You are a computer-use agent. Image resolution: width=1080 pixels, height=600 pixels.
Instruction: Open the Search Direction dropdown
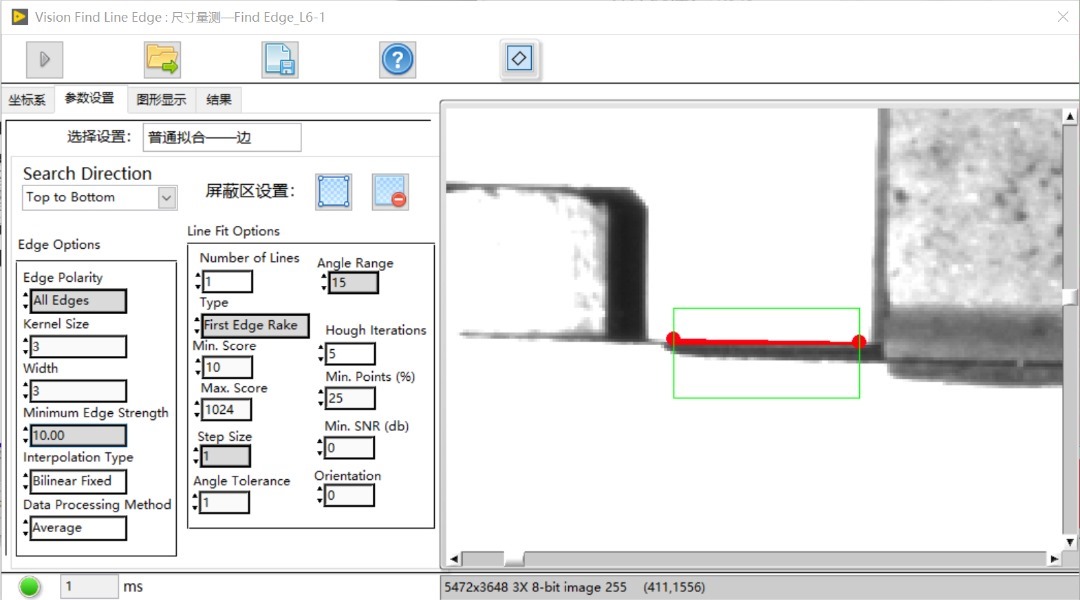(166, 198)
